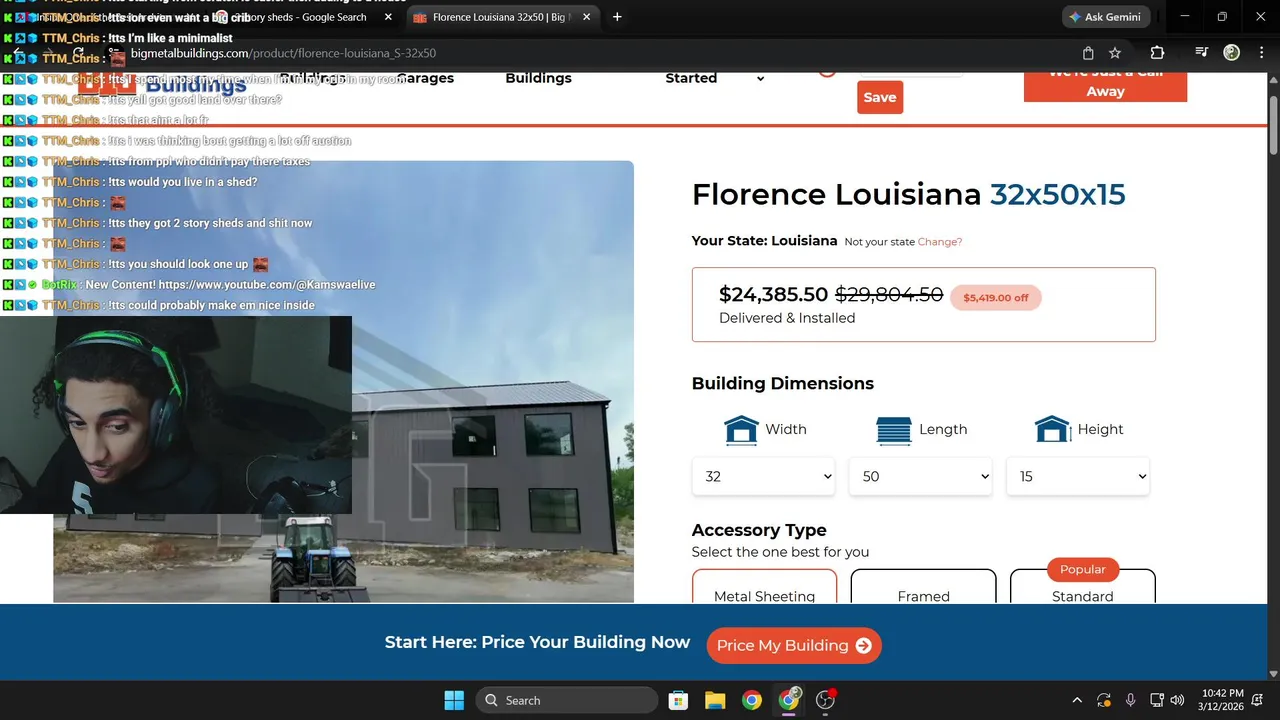The image size is (1280, 720).
Task: Click the taskbar Search box
Action: [566, 700]
